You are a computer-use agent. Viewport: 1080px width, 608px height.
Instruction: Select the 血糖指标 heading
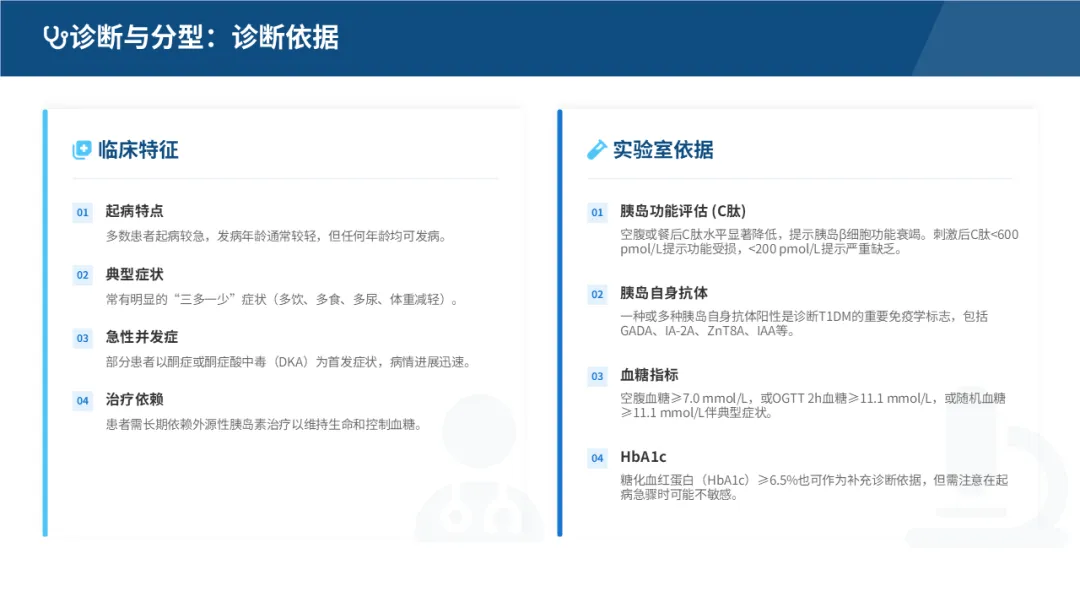(x=650, y=375)
